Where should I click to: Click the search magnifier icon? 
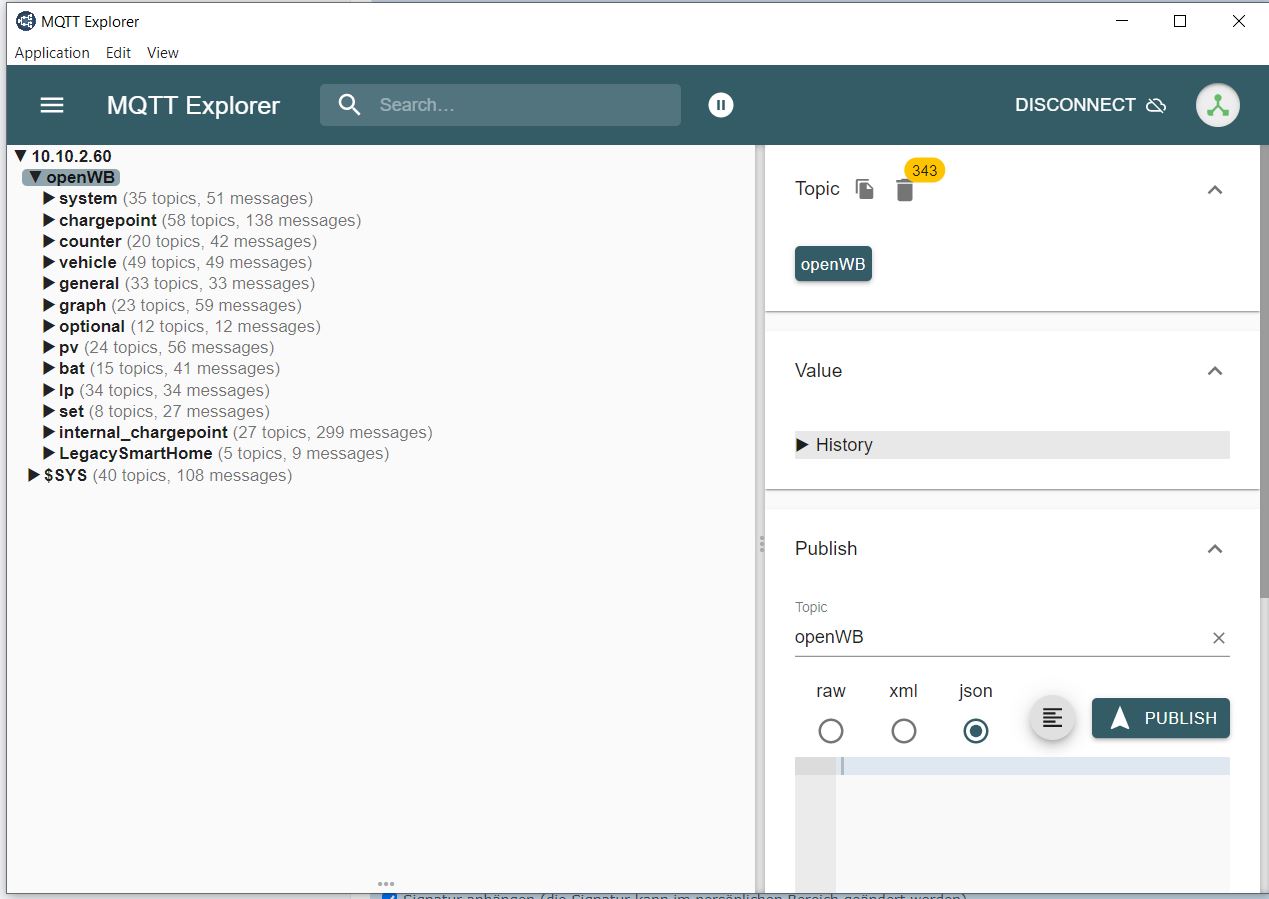tap(349, 105)
